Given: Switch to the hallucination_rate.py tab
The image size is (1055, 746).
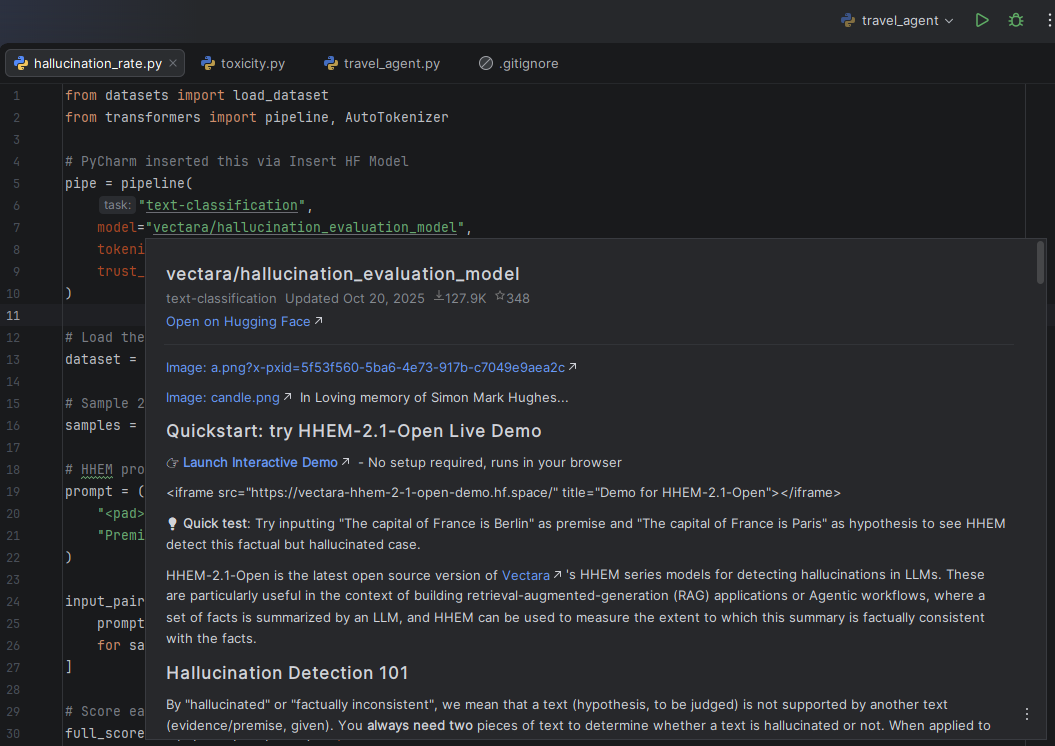Looking at the screenshot, I should point(95,63).
